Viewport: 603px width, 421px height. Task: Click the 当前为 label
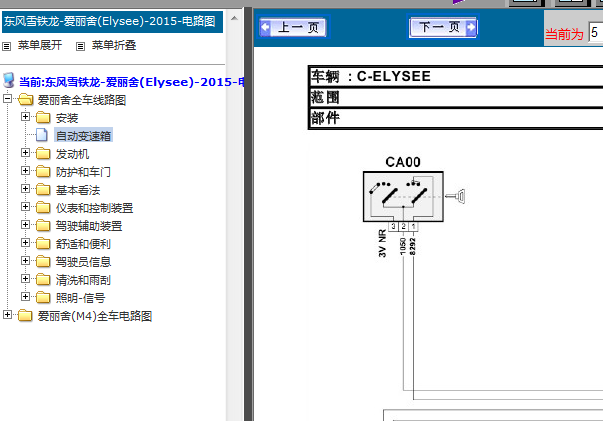click(565, 34)
